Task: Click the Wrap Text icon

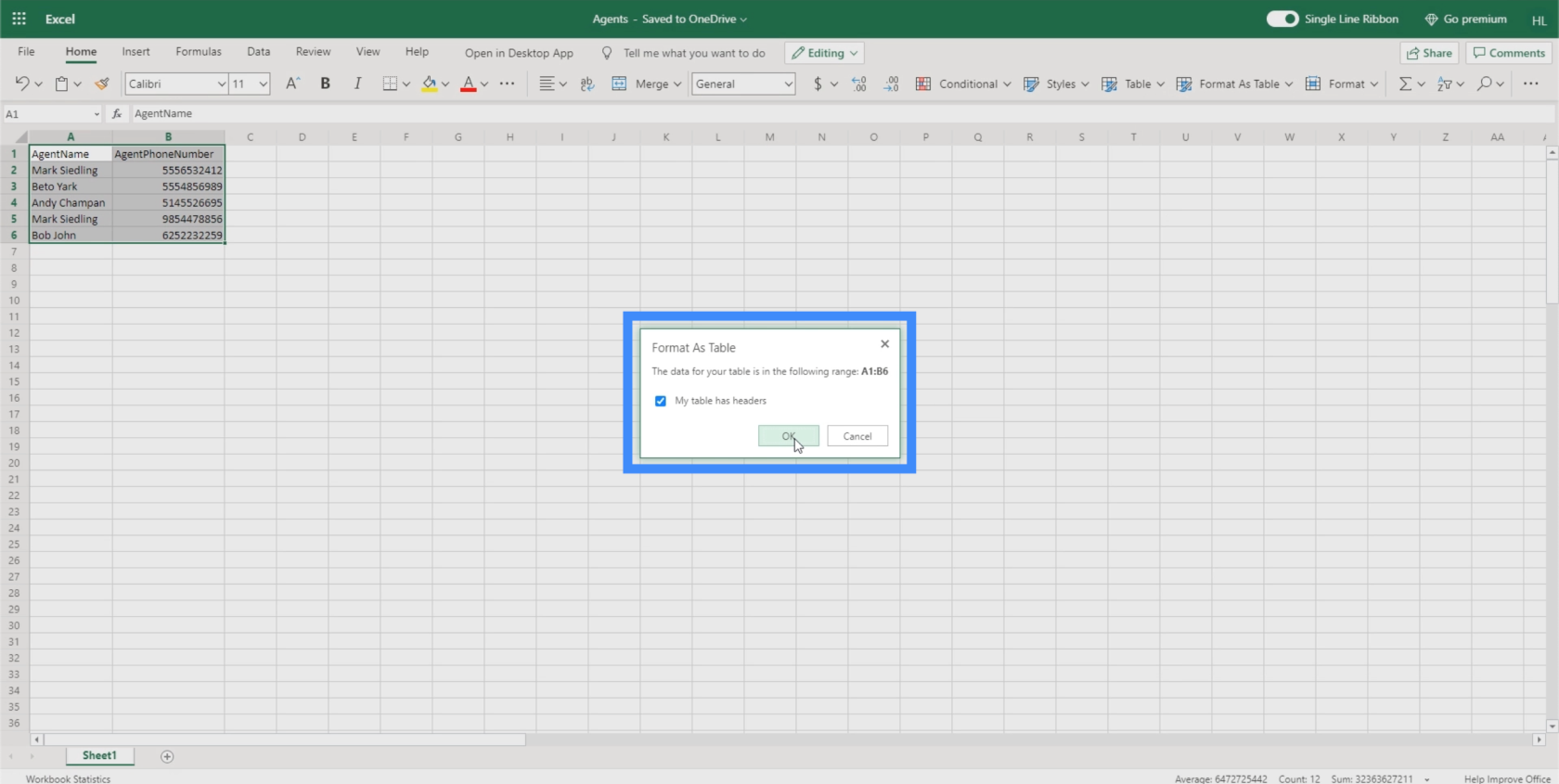Action: [x=586, y=84]
